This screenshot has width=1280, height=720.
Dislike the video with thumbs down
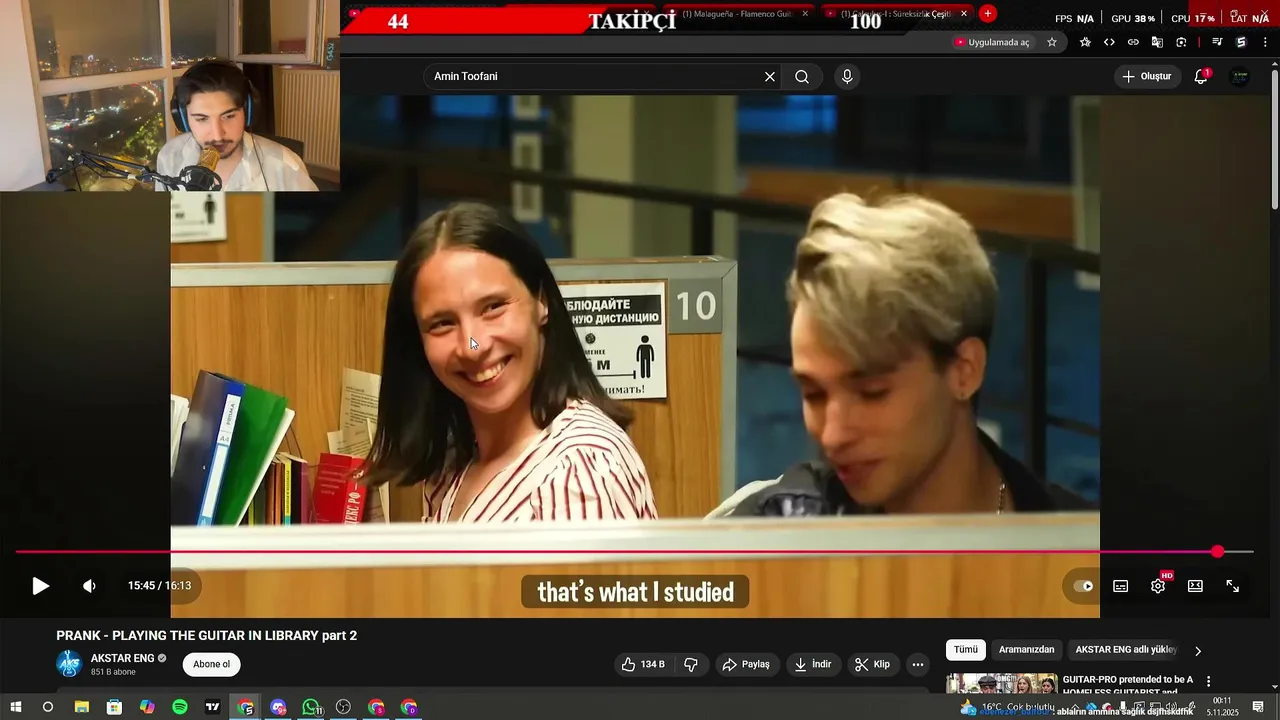click(x=690, y=664)
